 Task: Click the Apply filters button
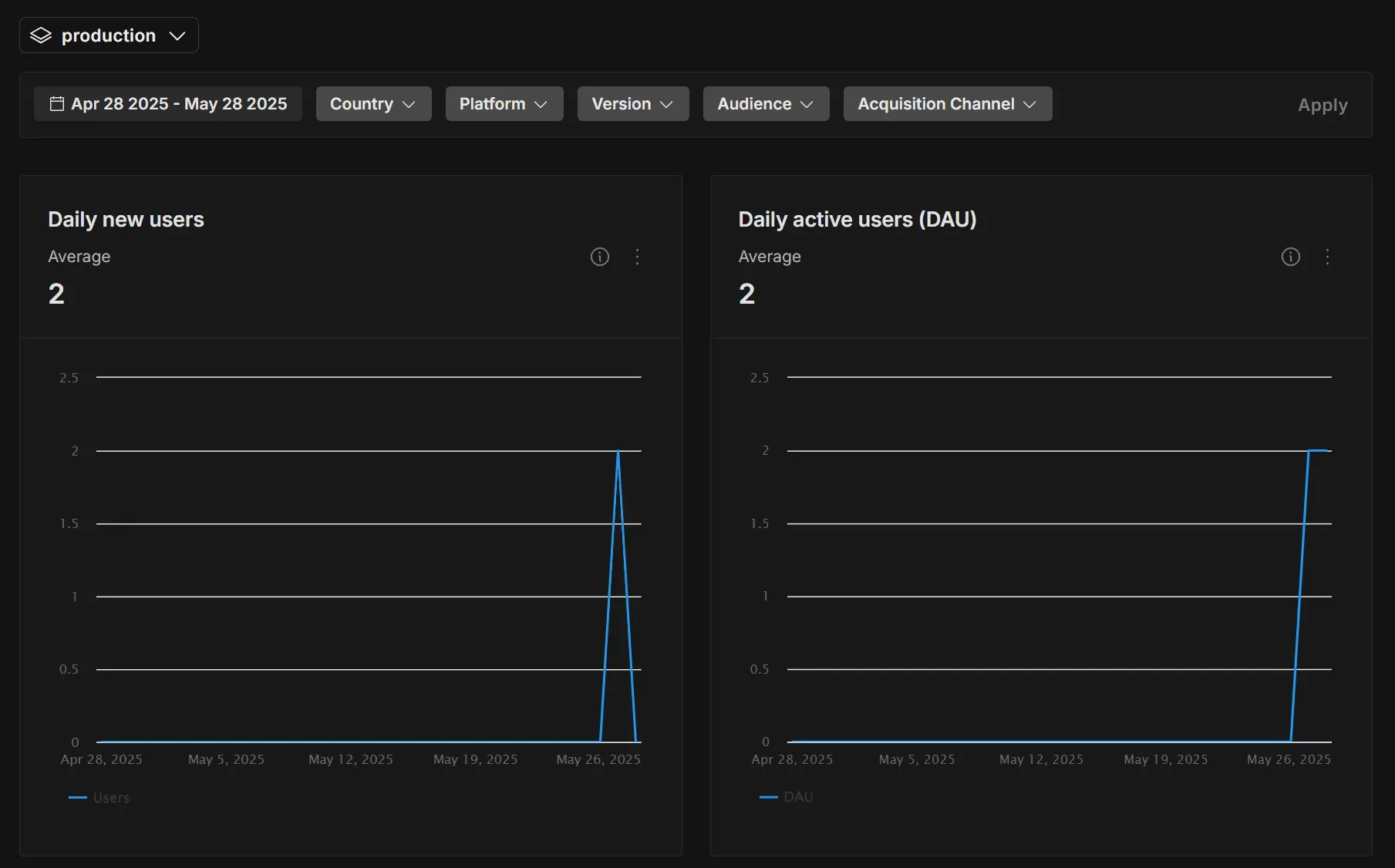point(1323,105)
